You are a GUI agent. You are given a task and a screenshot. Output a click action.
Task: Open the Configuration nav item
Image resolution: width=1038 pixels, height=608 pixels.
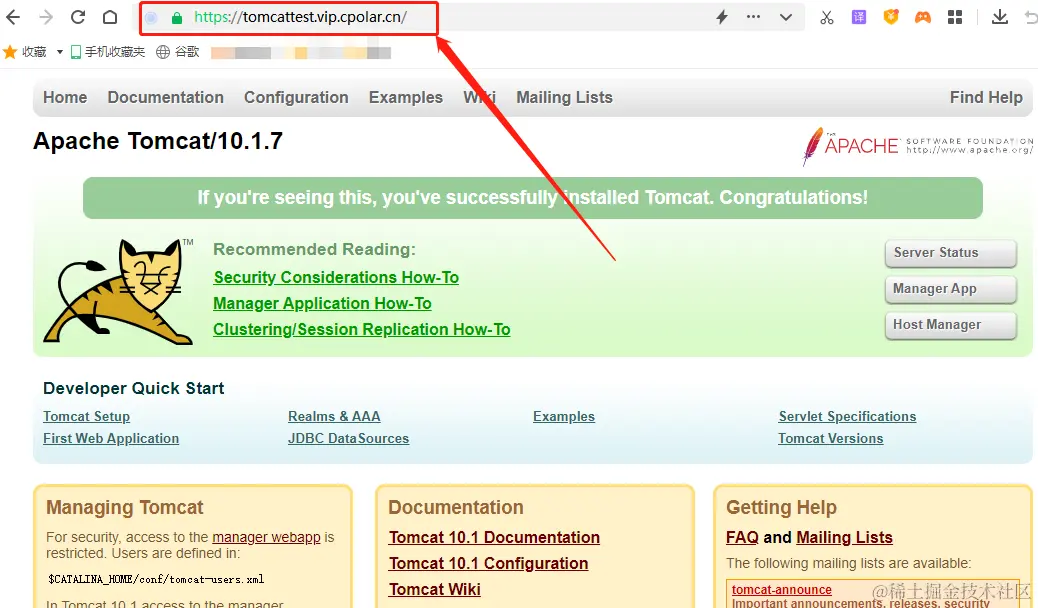click(x=296, y=97)
